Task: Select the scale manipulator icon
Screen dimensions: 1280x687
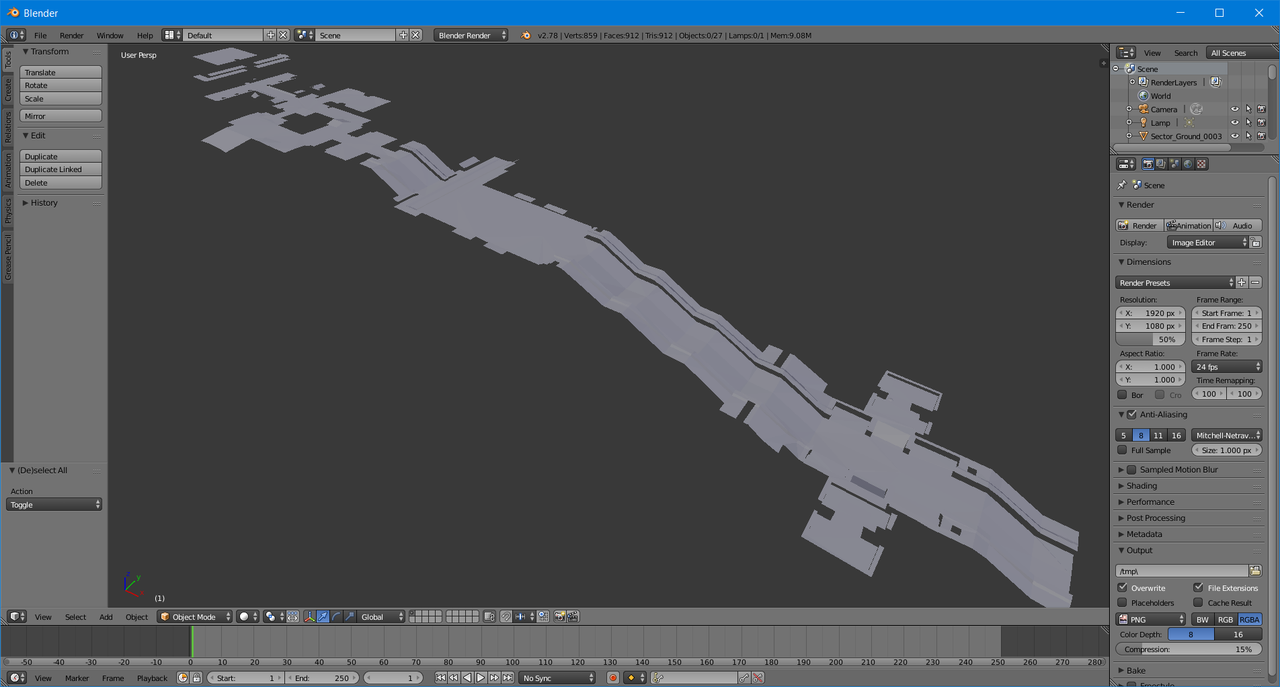Action: click(x=349, y=617)
